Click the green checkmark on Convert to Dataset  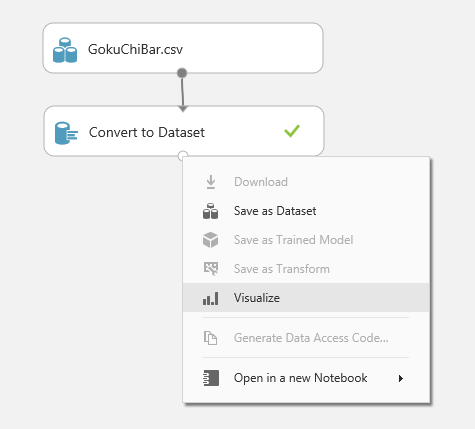tap(292, 131)
